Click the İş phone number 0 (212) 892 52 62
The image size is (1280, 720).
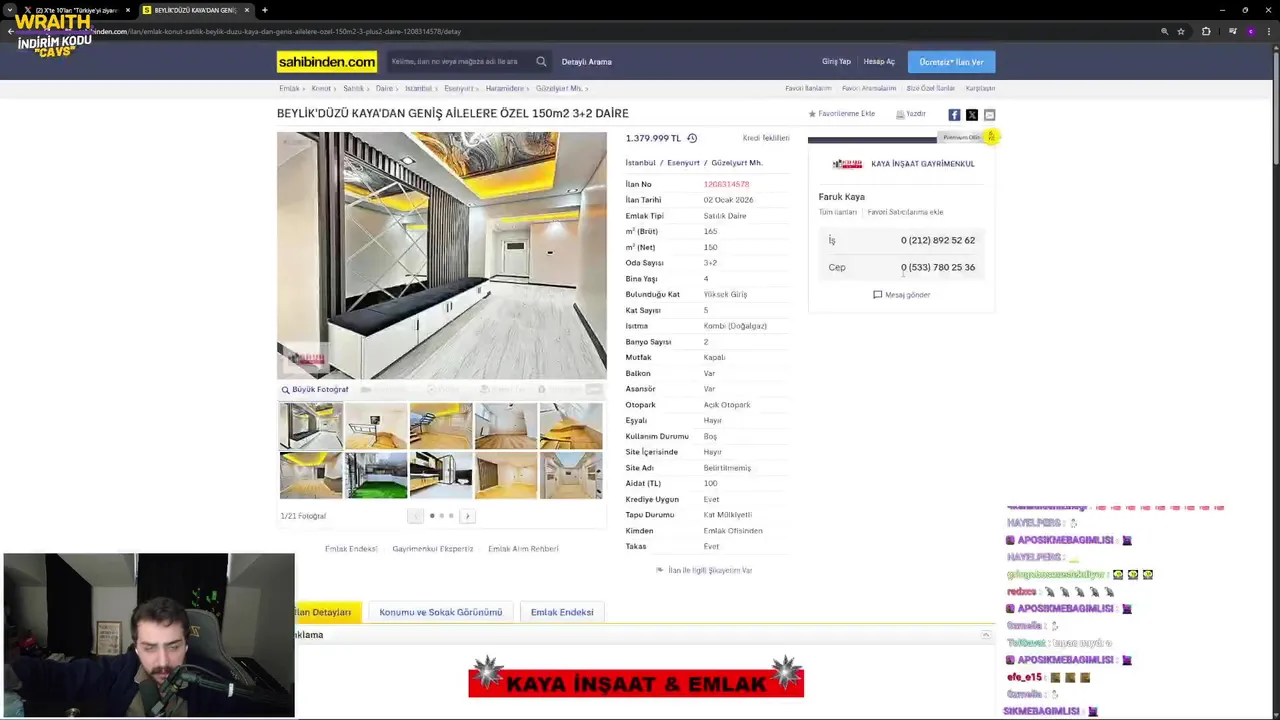pos(938,241)
